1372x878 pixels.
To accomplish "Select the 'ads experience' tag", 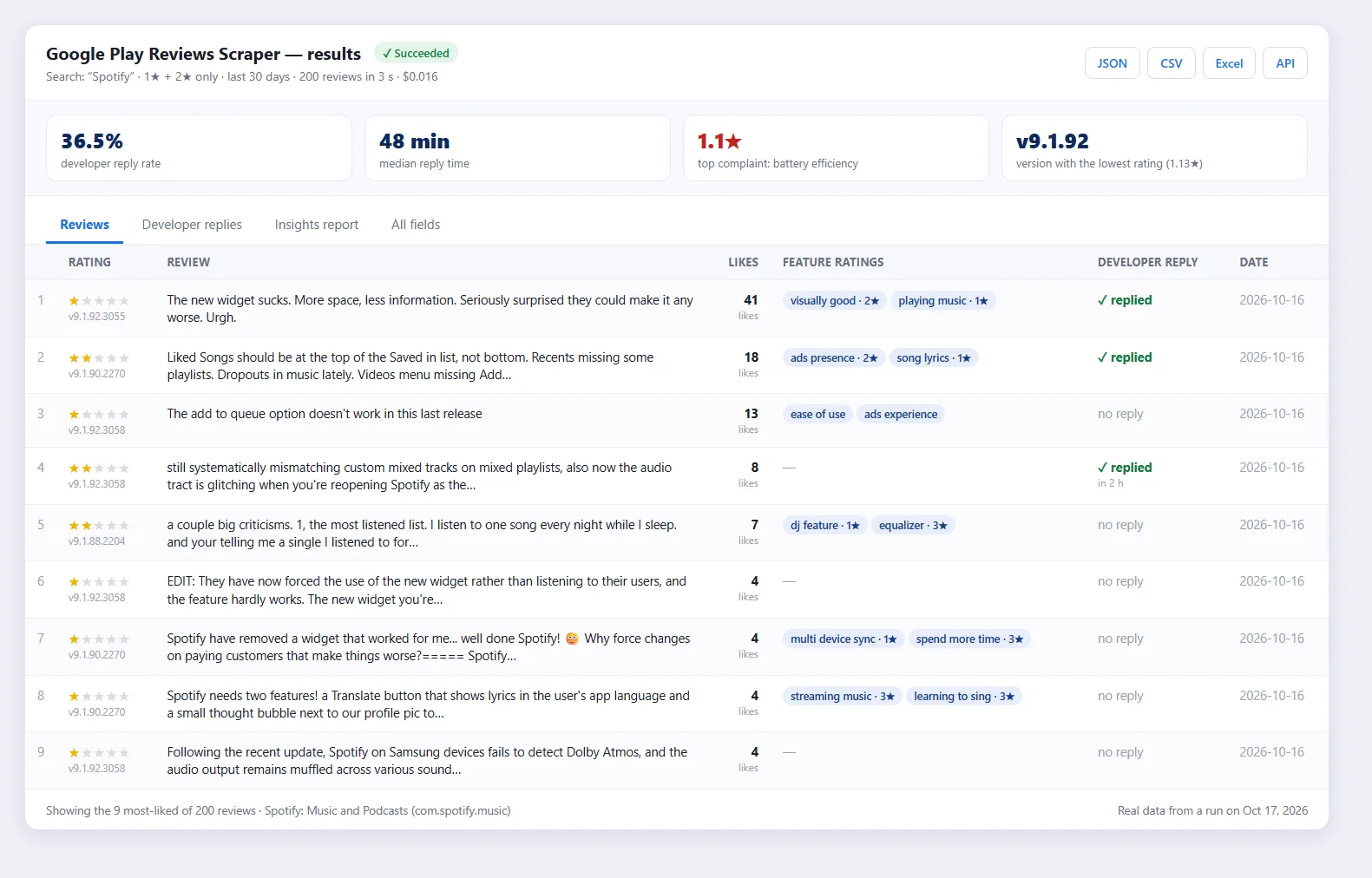I will pos(901,415).
